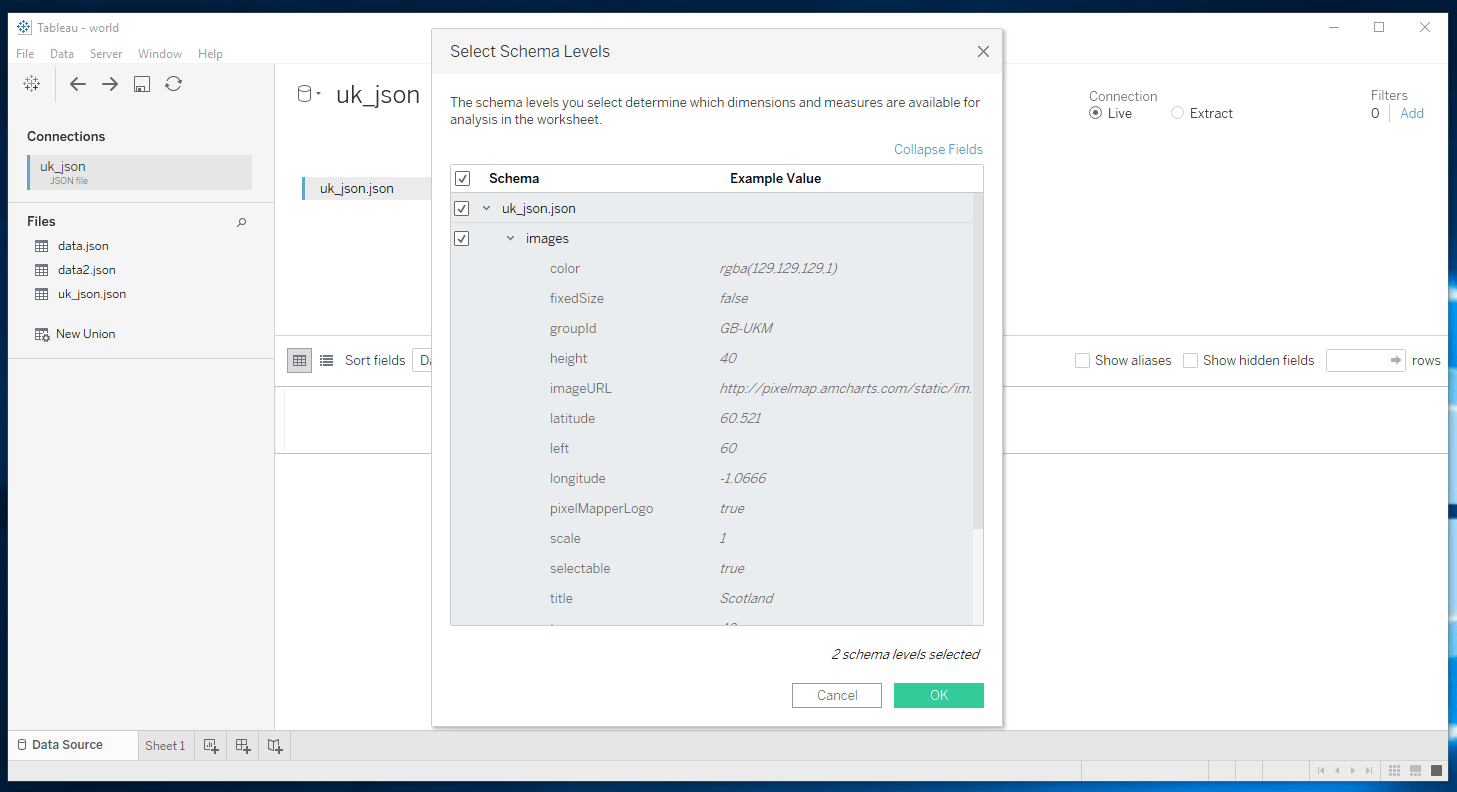Click the rows arrow icon in the rows field

click(1396, 360)
